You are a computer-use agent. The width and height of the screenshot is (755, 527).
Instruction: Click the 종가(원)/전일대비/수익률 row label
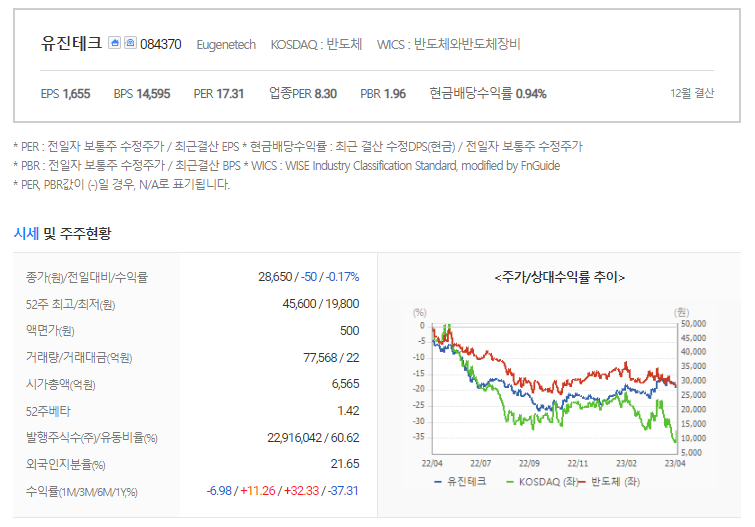(87, 277)
